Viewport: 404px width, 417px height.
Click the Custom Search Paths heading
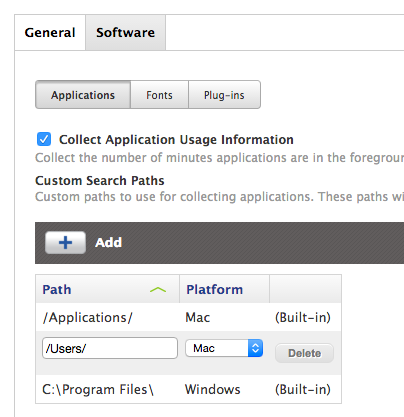click(100, 181)
